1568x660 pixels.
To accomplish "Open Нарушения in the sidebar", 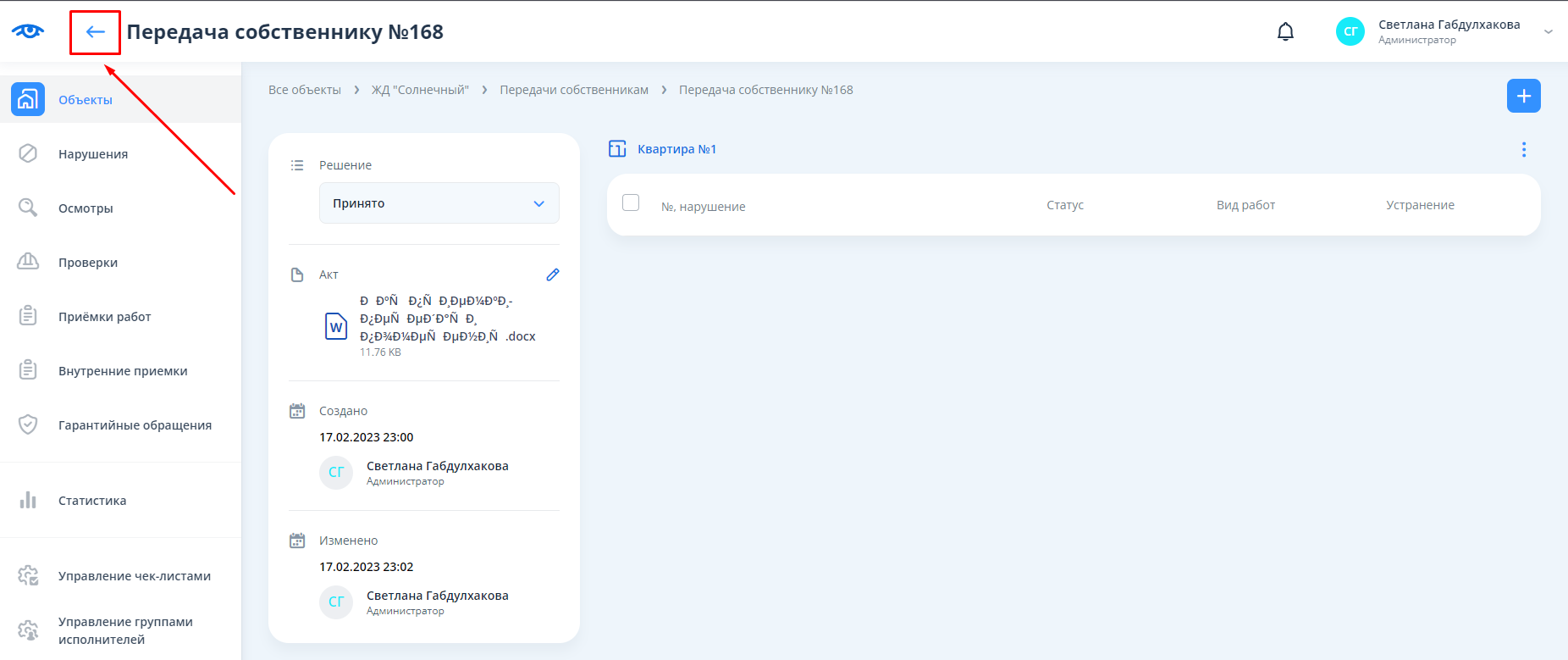I will pos(93,154).
